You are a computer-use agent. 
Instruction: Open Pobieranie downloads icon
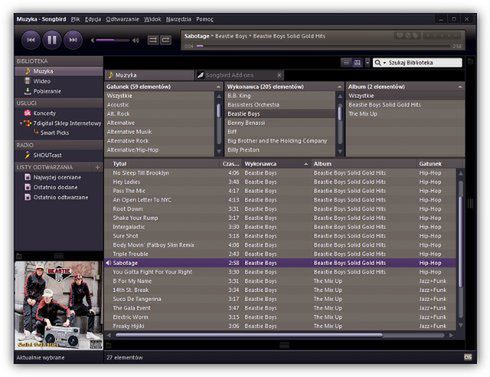28,91
